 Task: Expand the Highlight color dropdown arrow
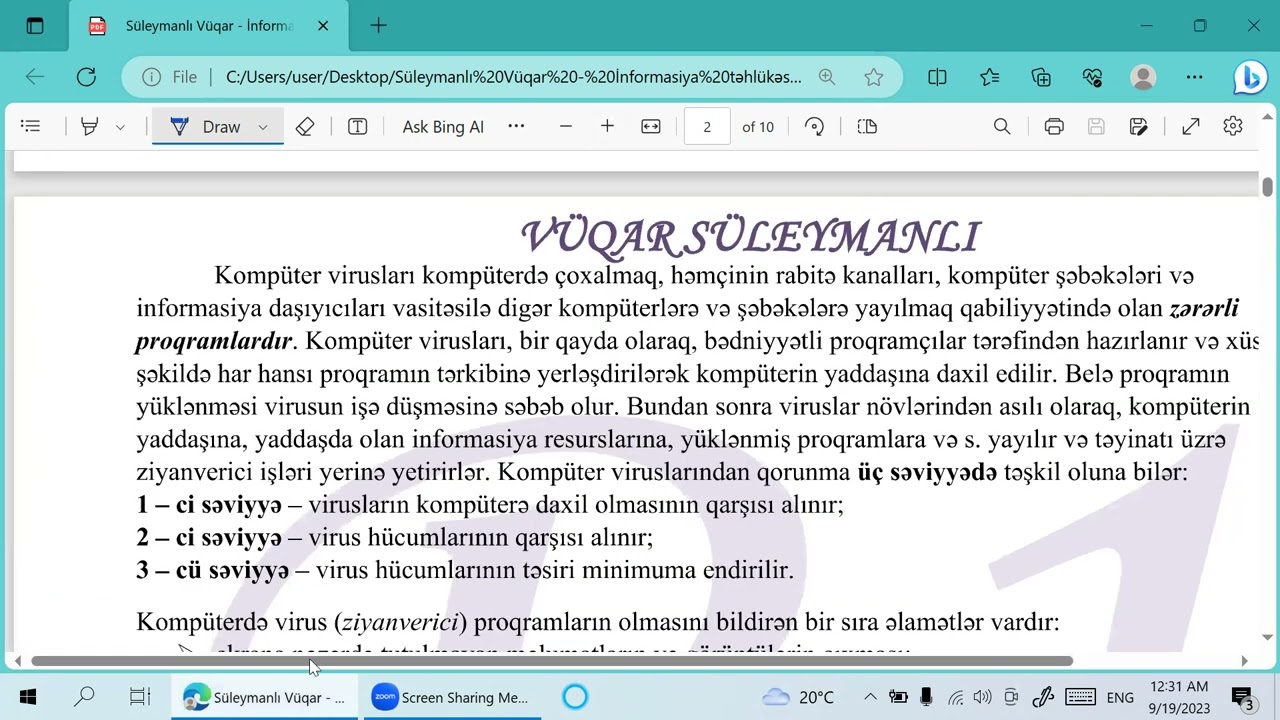pyautogui.click(x=120, y=127)
